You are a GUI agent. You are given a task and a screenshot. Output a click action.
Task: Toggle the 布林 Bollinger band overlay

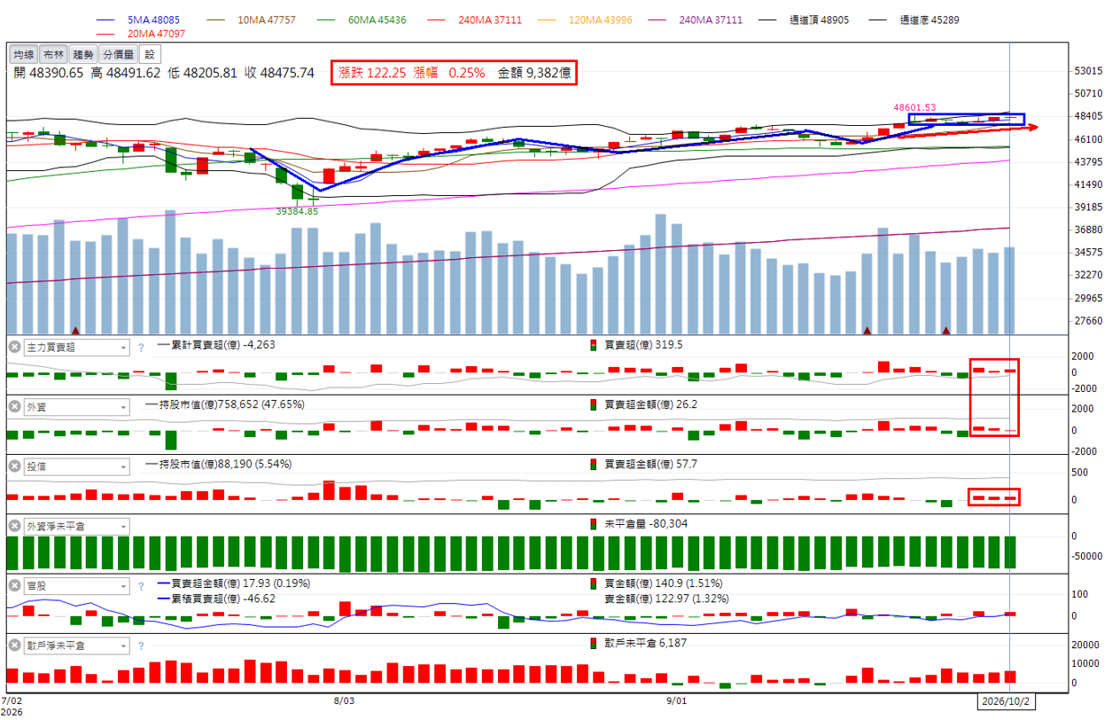tap(53, 54)
